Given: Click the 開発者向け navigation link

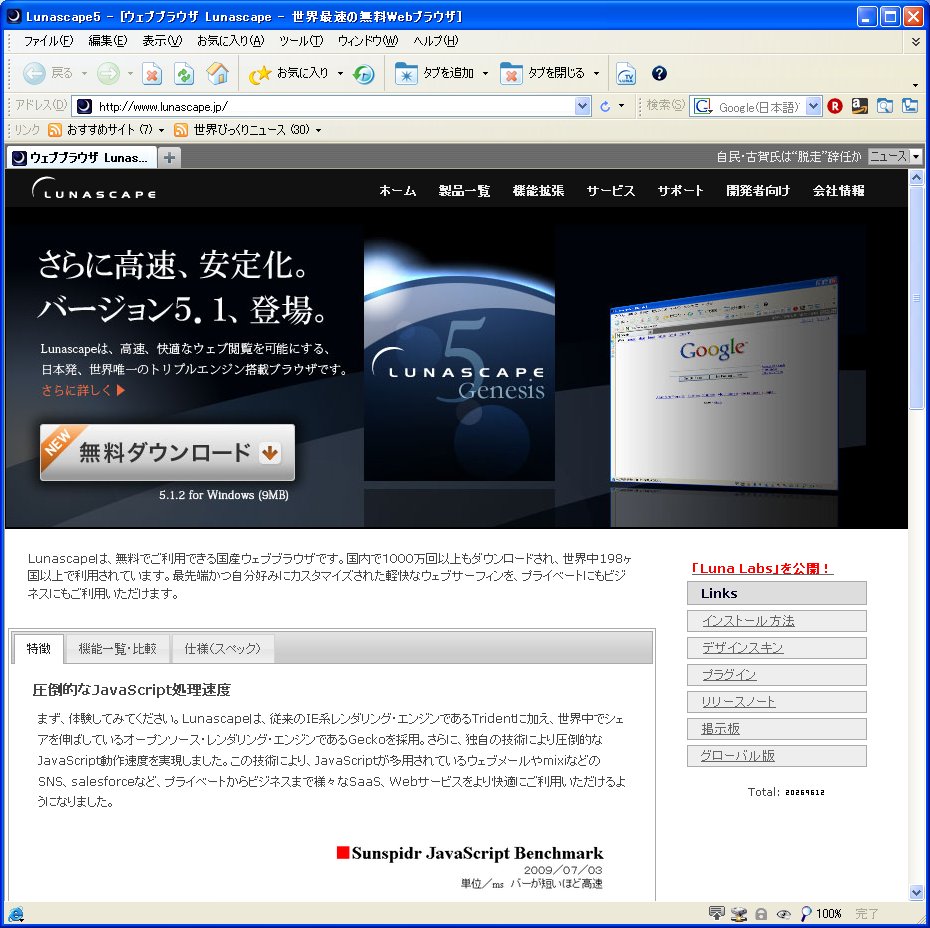Looking at the screenshot, I should pyautogui.click(x=758, y=190).
